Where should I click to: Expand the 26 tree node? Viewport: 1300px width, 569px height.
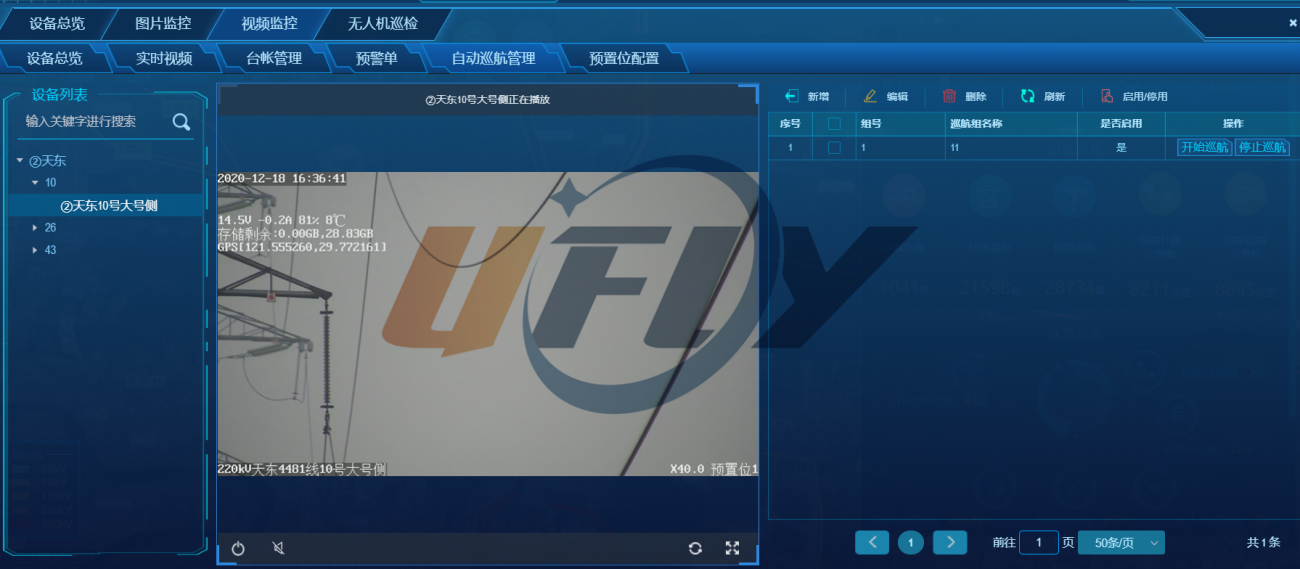35,228
